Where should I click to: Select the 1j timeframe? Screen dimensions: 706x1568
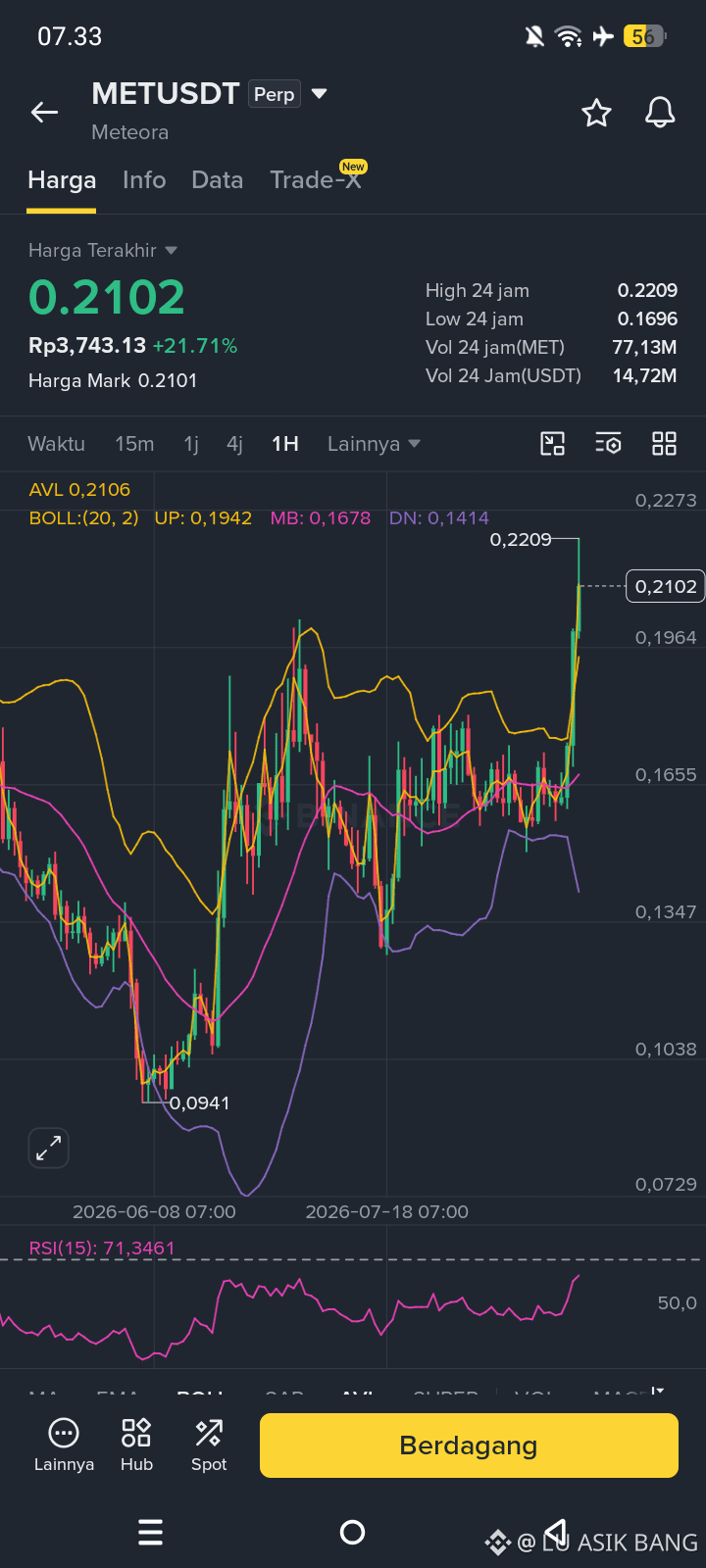click(191, 444)
